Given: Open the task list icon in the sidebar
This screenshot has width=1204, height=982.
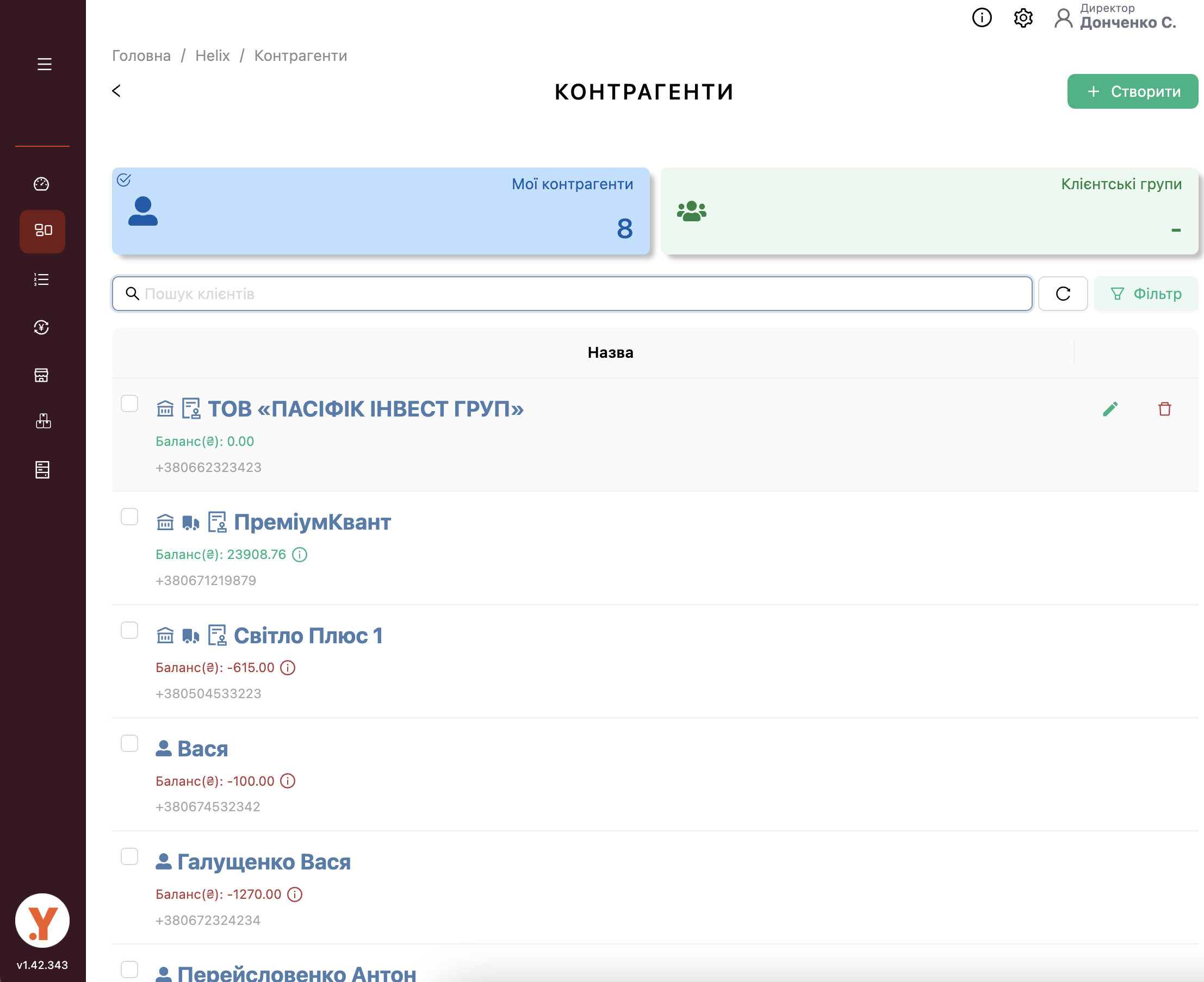Looking at the screenshot, I should pyautogui.click(x=41, y=279).
